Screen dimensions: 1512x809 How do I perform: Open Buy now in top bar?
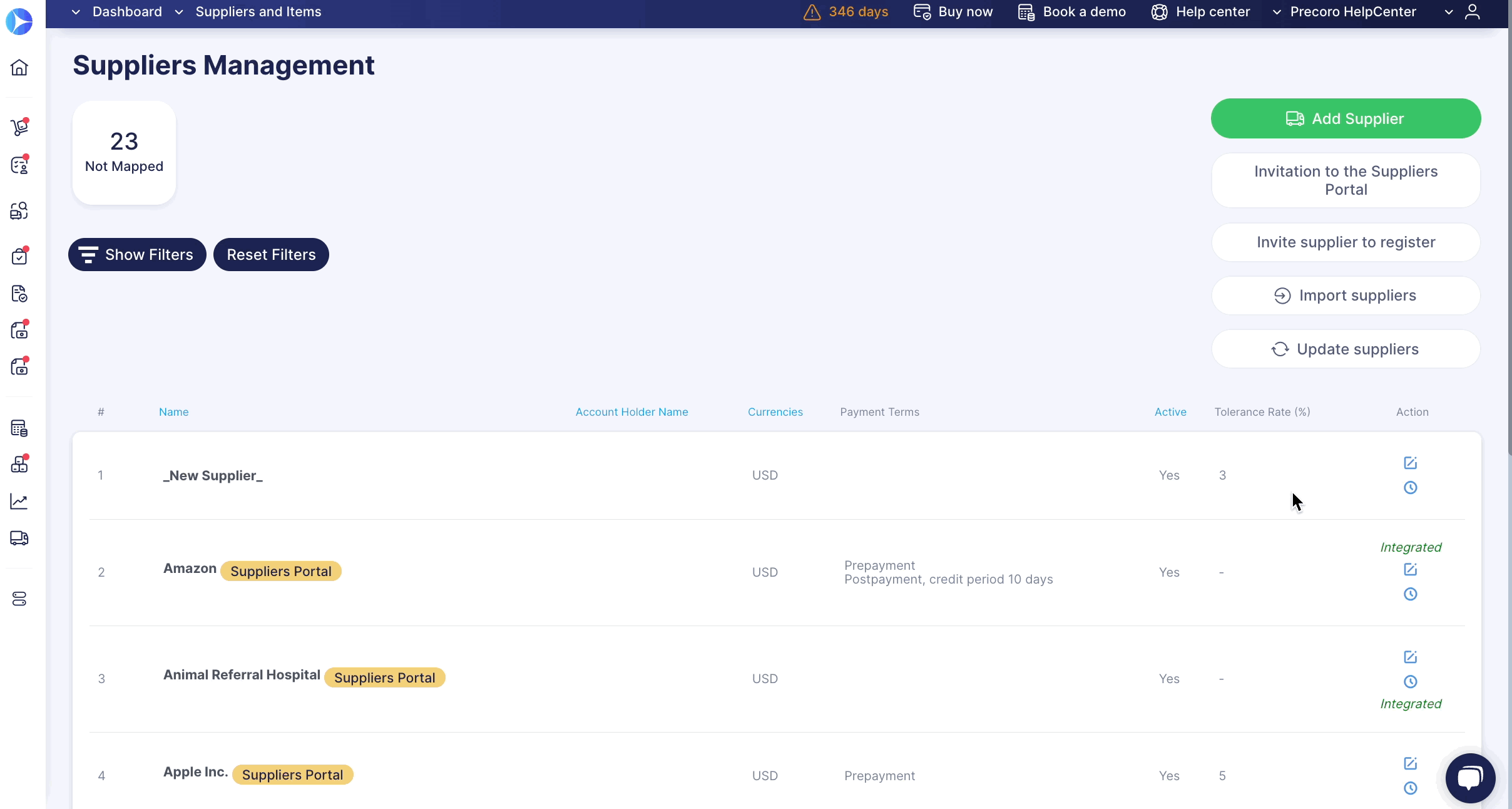[x=953, y=12]
